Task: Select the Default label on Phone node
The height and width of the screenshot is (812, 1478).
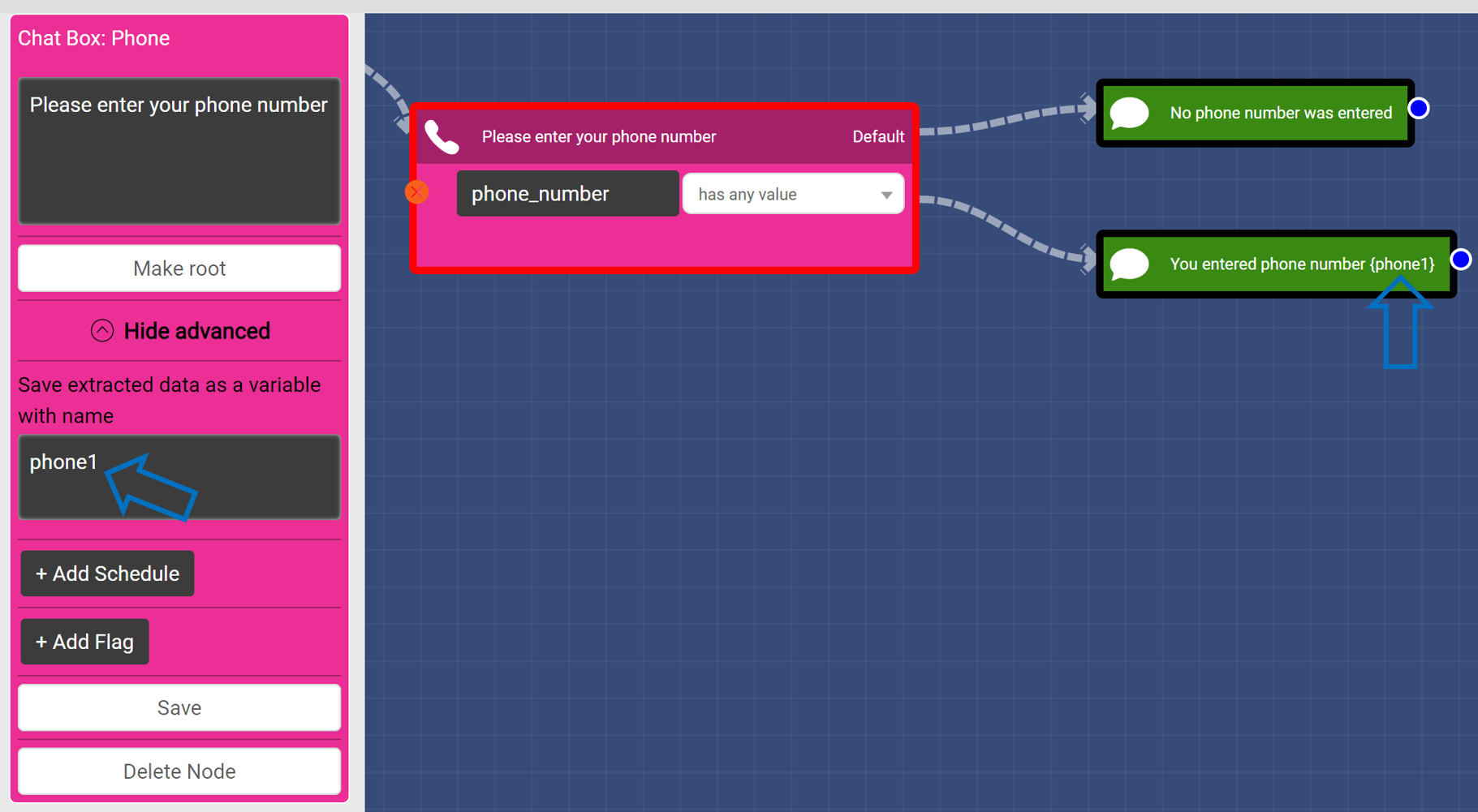Action: coord(878,137)
